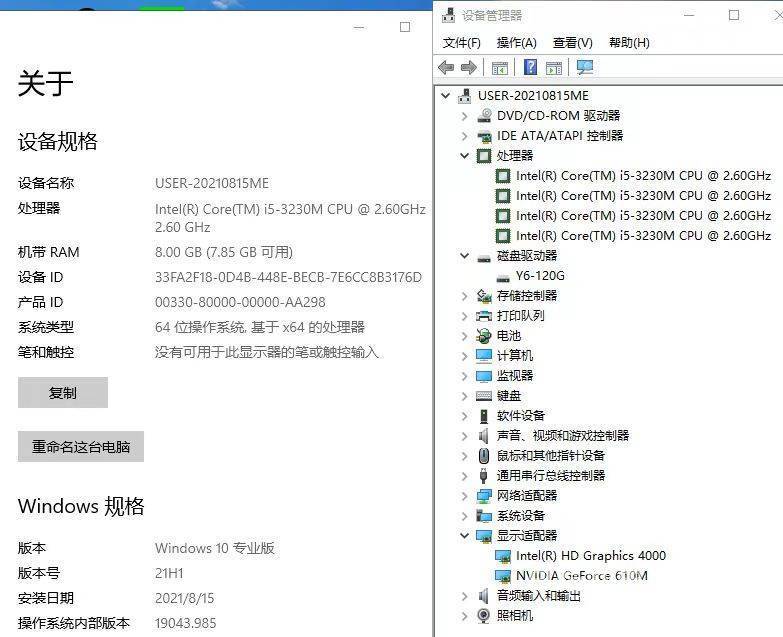This screenshot has width=783, height=637.
Task: Click the device ID value 33FA2F18-0D4B-448E-BECB-7E6CC8B3176D
Action: pos(288,277)
